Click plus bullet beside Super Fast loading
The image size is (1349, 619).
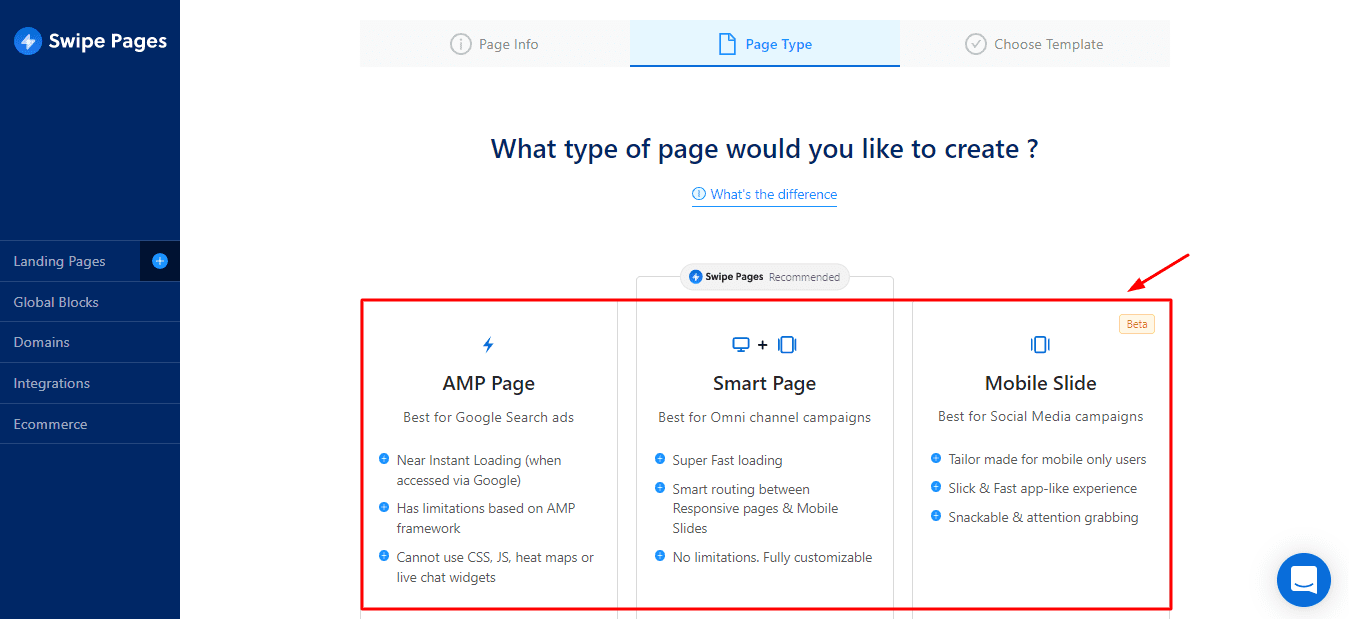pyautogui.click(x=660, y=459)
